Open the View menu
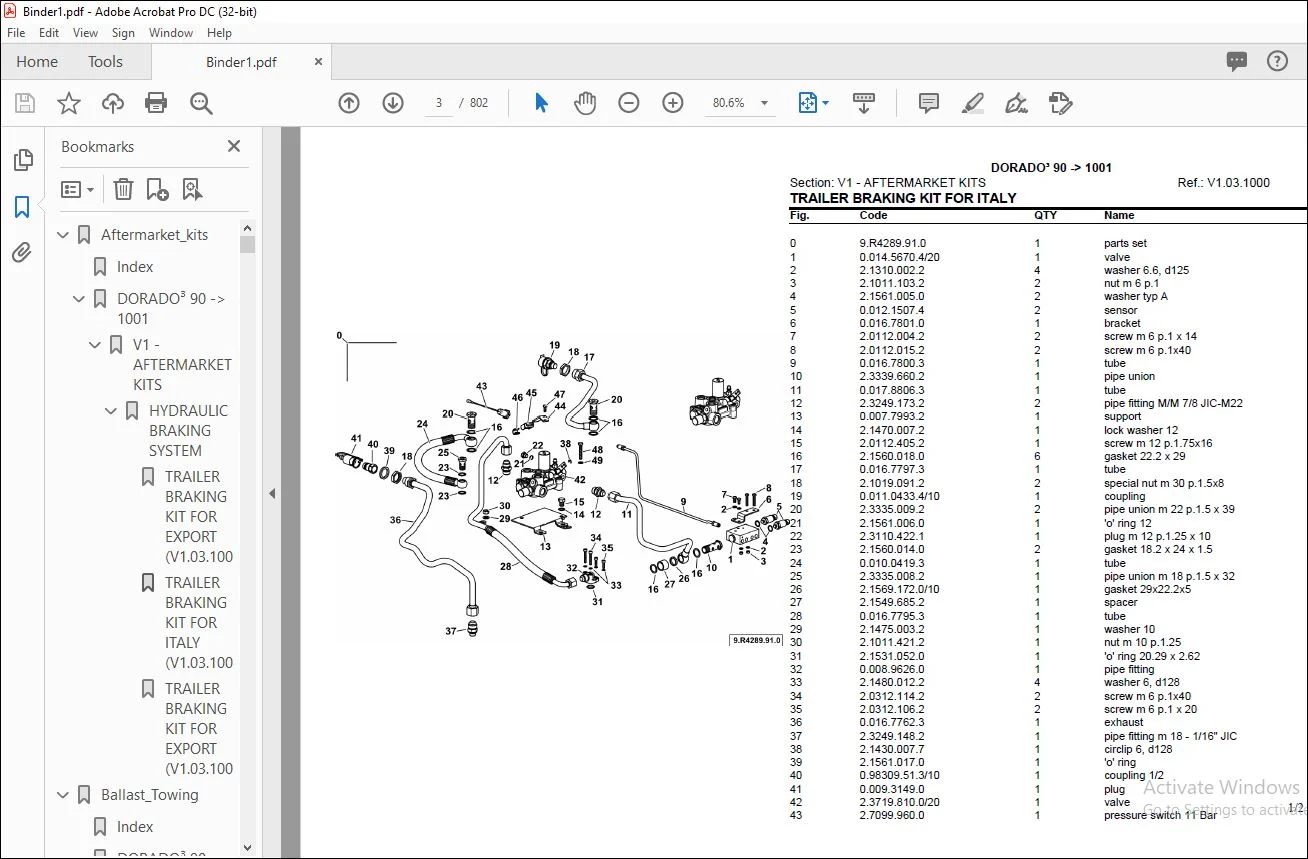The width and height of the screenshot is (1308, 859). (86, 33)
